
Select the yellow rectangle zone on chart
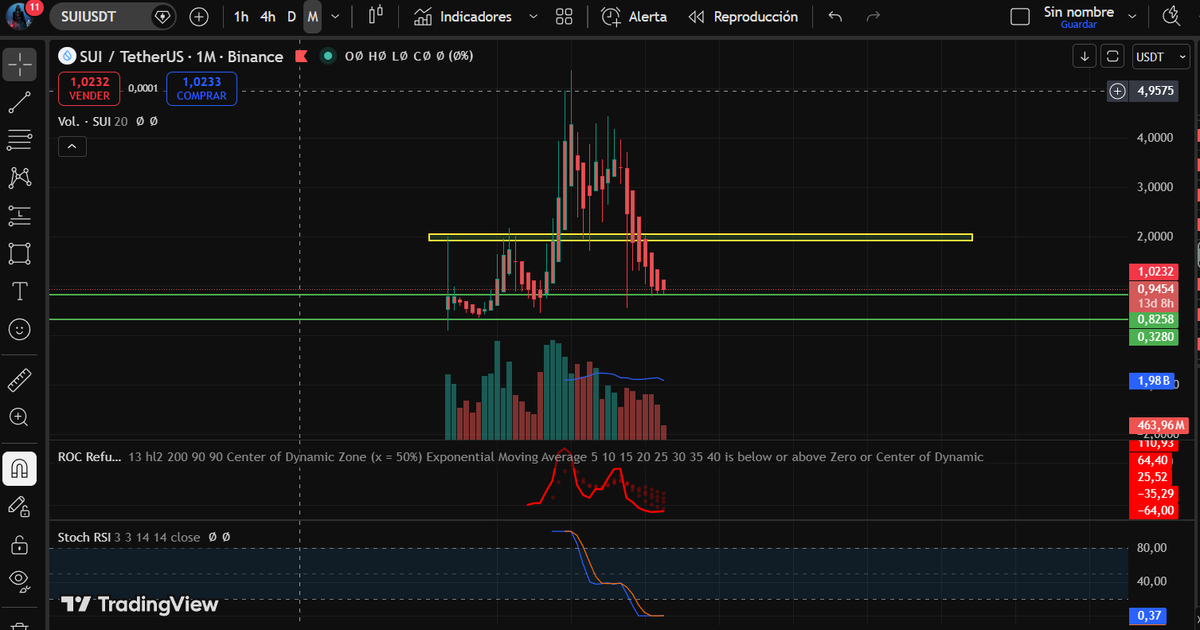700,237
